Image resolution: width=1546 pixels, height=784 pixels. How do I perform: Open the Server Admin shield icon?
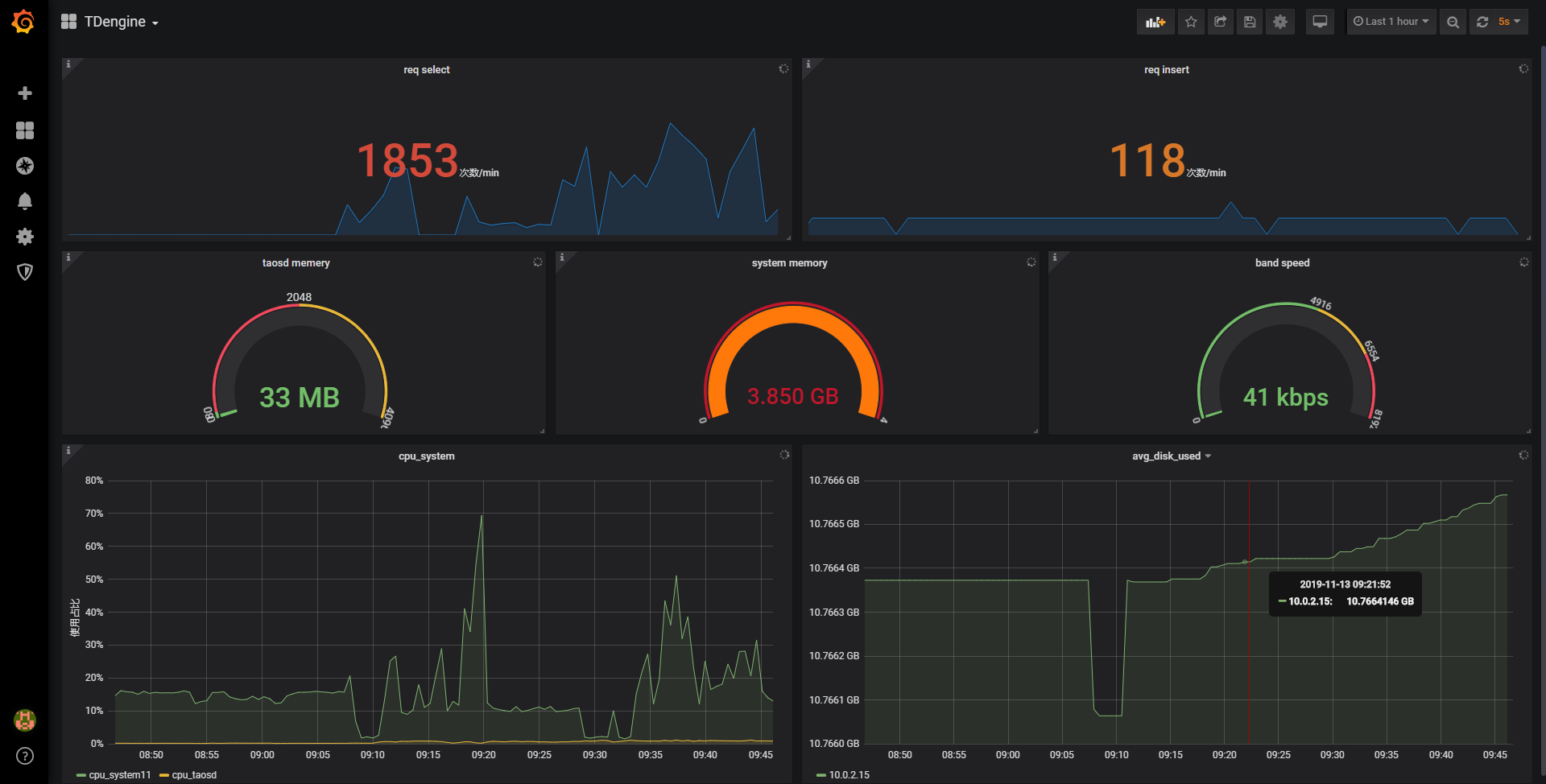tap(25, 272)
